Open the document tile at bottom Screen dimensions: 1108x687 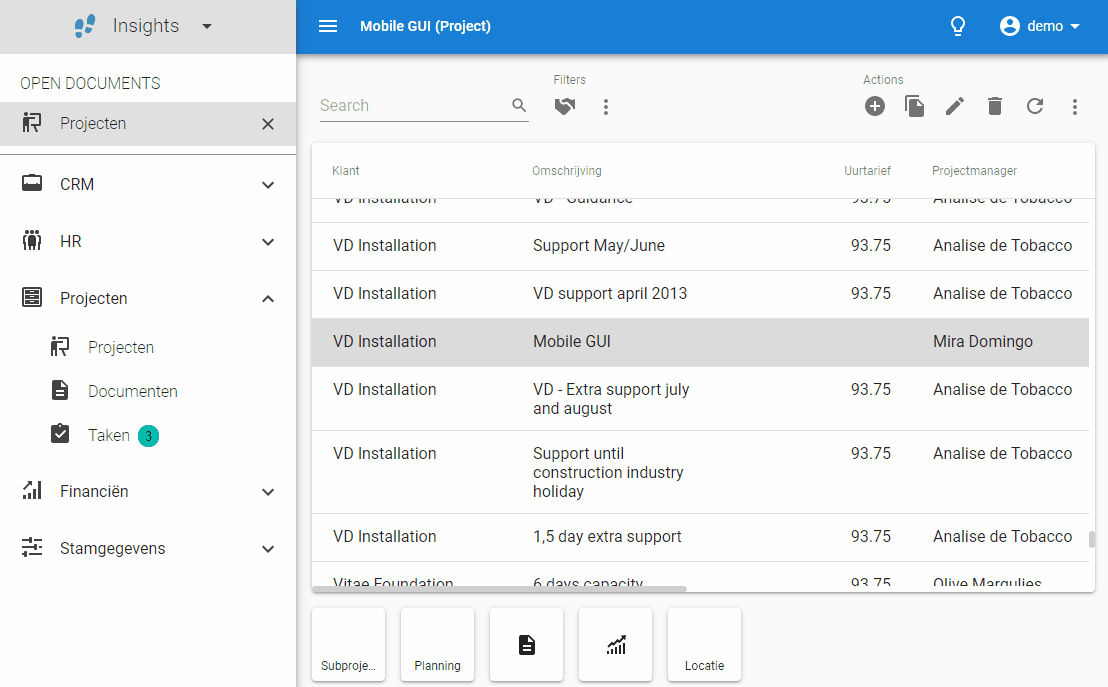point(526,645)
